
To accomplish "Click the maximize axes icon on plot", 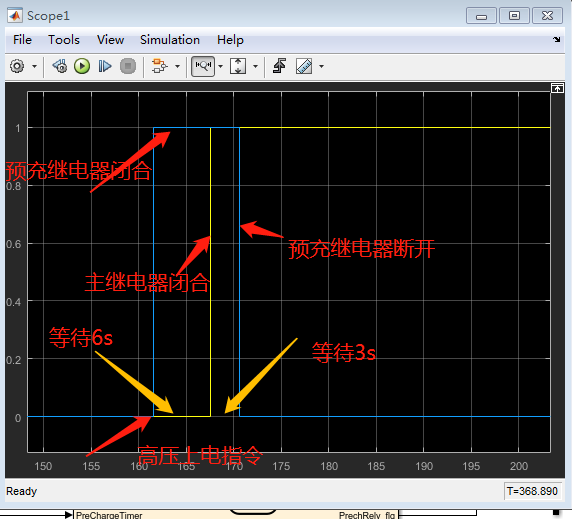I will 557,88.
